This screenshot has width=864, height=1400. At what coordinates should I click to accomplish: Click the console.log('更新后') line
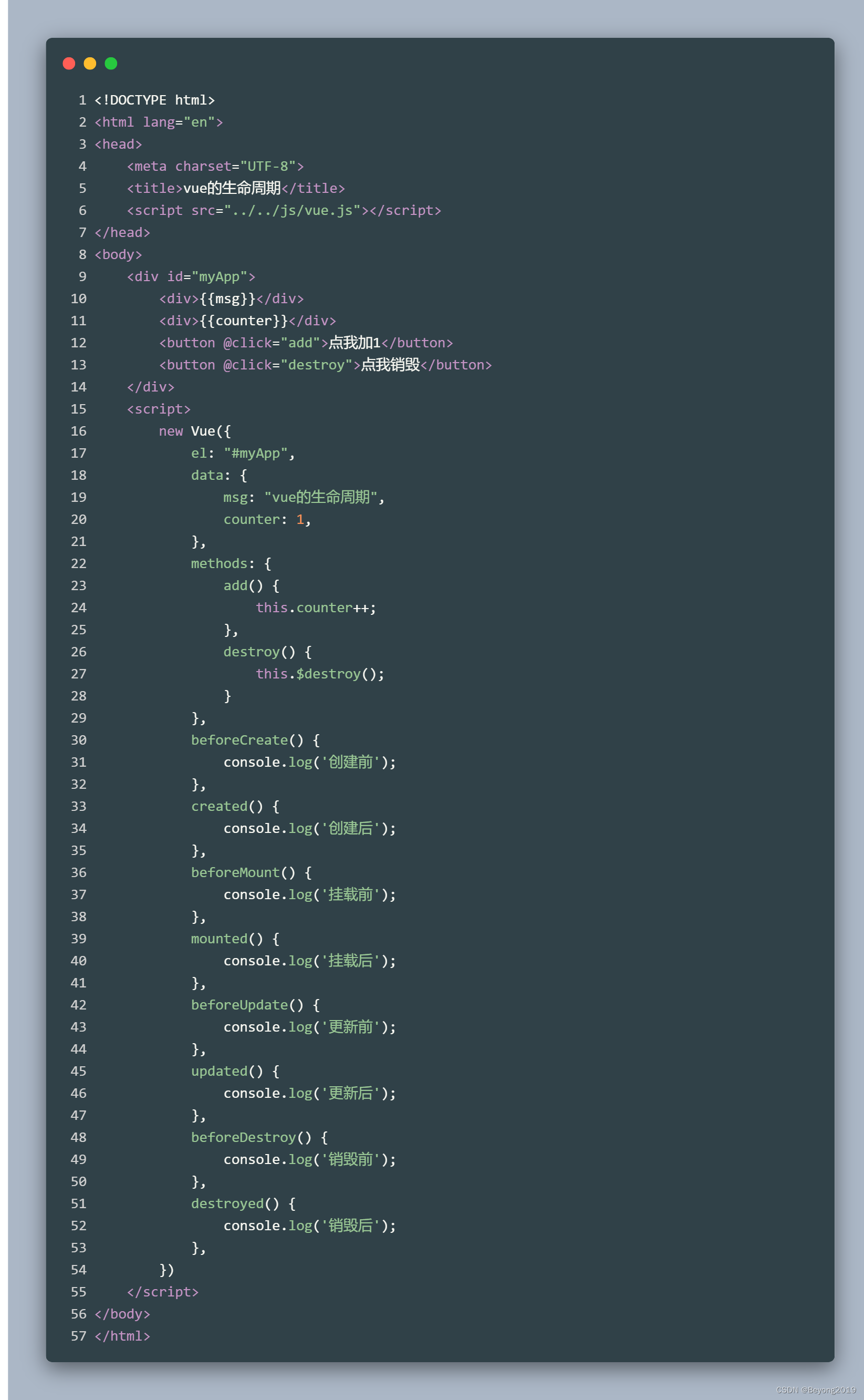click(x=310, y=1094)
